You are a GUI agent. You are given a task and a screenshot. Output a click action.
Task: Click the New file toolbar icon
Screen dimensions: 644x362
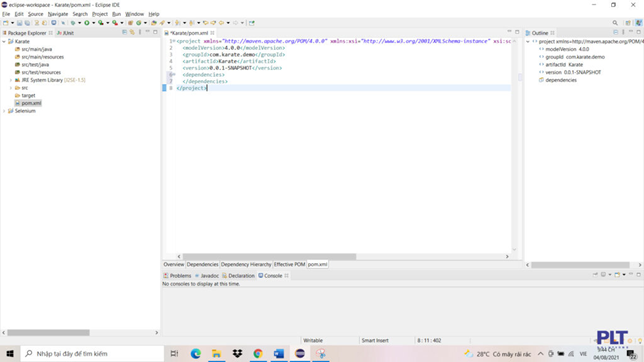(6, 23)
